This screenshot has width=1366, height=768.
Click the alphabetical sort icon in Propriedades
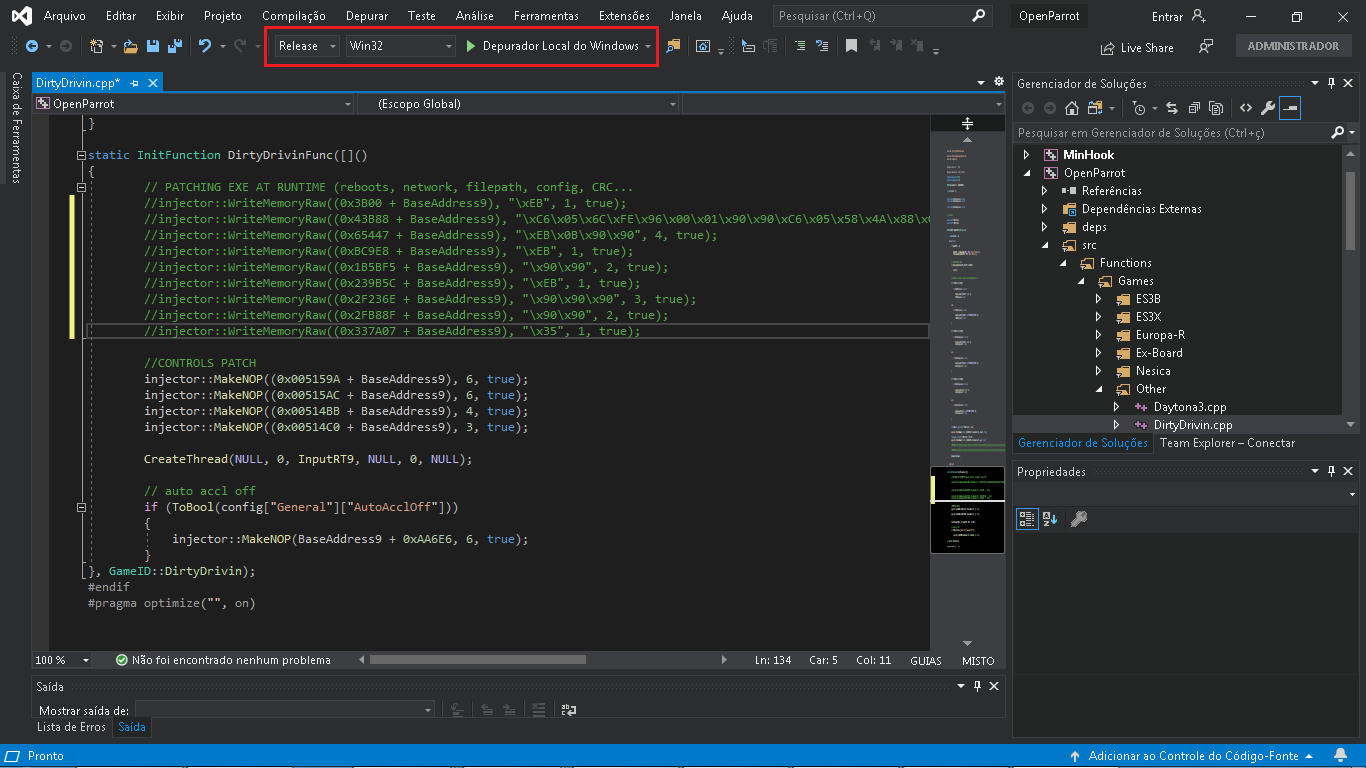1050,518
